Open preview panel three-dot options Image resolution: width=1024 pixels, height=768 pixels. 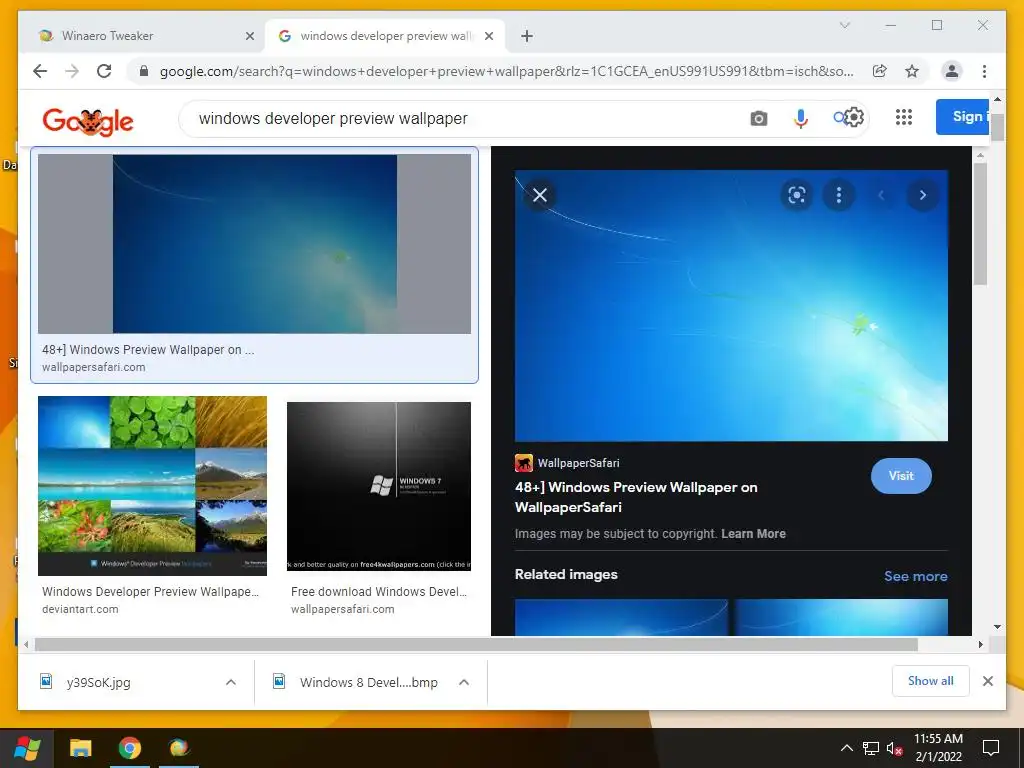(839, 195)
